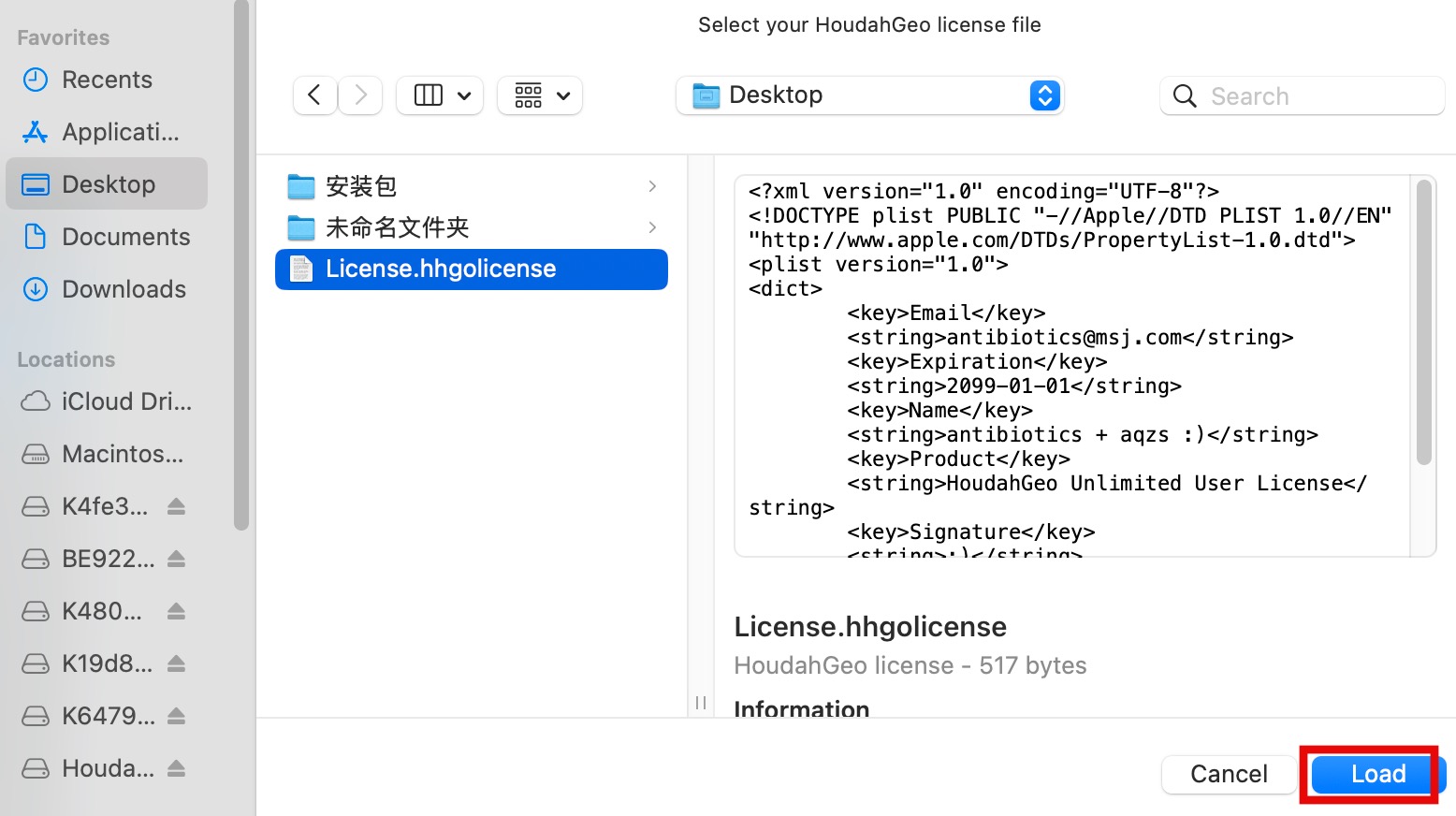Eject the Houda volume in sidebar

[x=176, y=768]
